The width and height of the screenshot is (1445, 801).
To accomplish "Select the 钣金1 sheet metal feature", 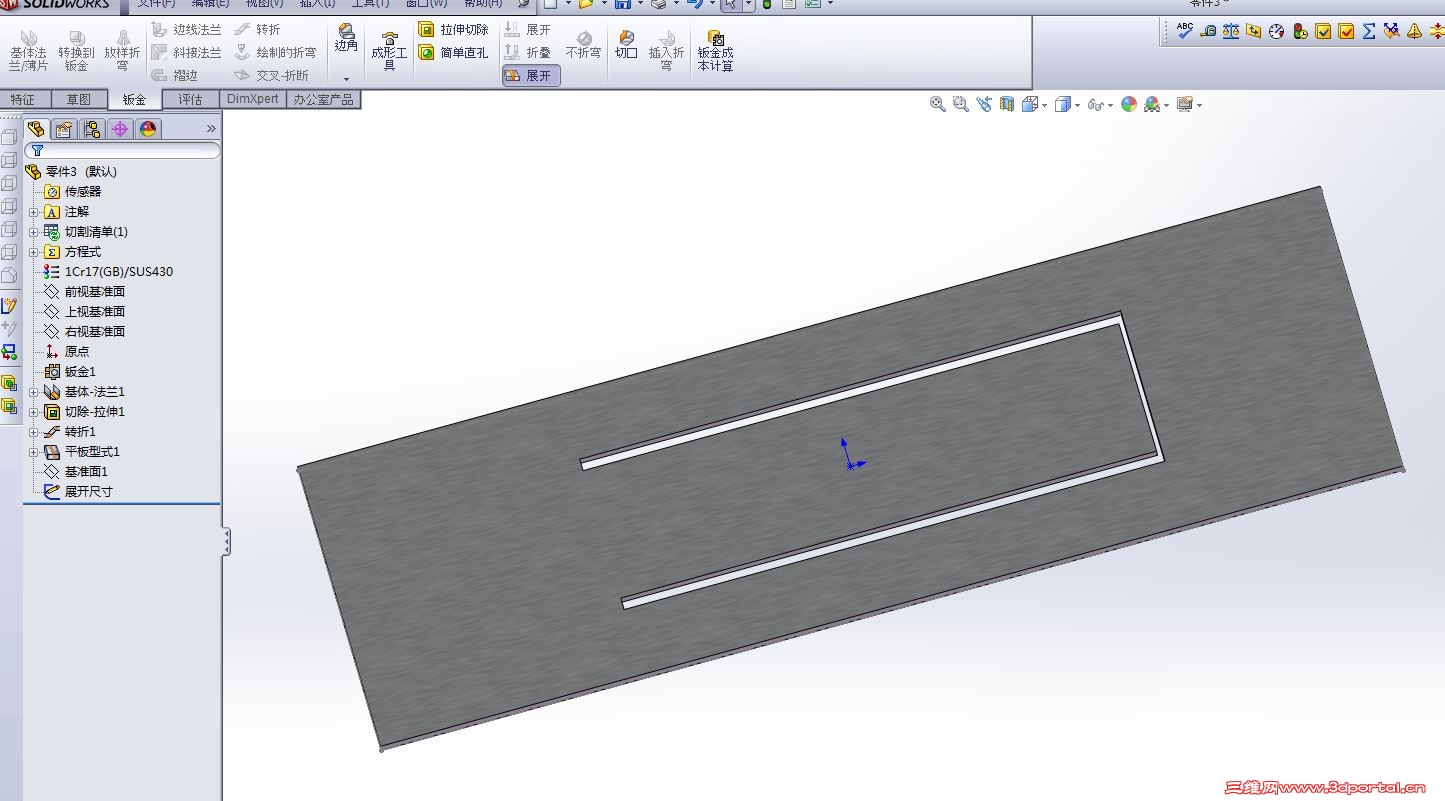I will click(70, 372).
